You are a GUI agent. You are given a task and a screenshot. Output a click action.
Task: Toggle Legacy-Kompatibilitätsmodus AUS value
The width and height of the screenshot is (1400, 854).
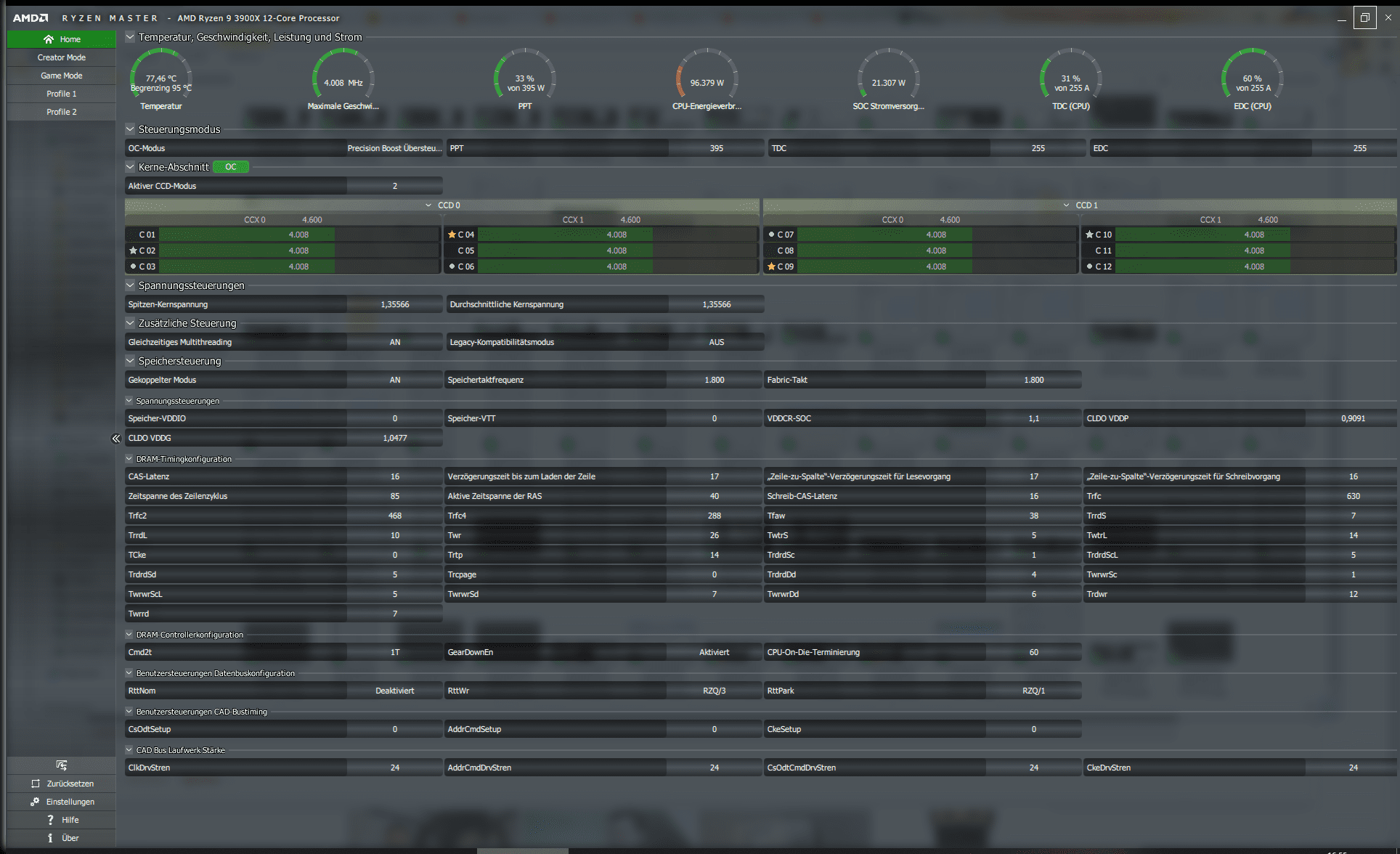[x=716, y=342]
